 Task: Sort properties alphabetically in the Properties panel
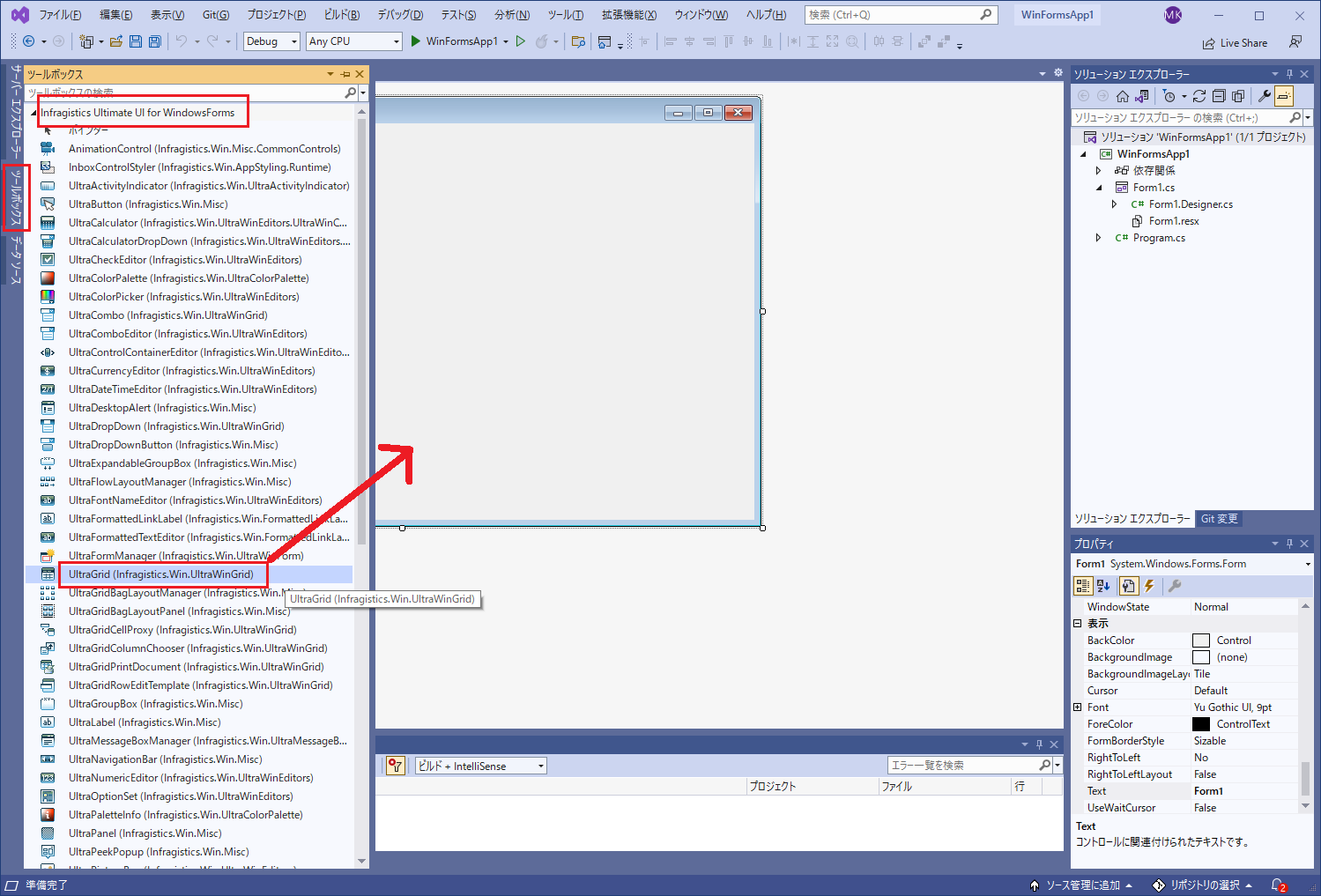pos(1102,585)
